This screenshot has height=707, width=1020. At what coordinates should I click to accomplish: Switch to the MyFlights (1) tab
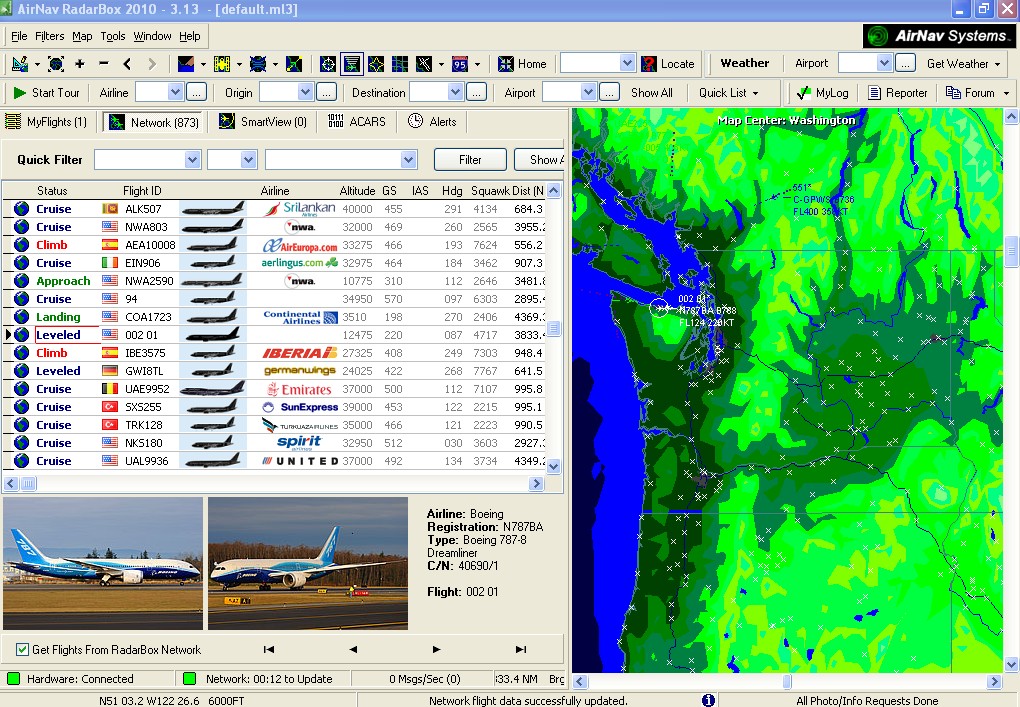46,122
